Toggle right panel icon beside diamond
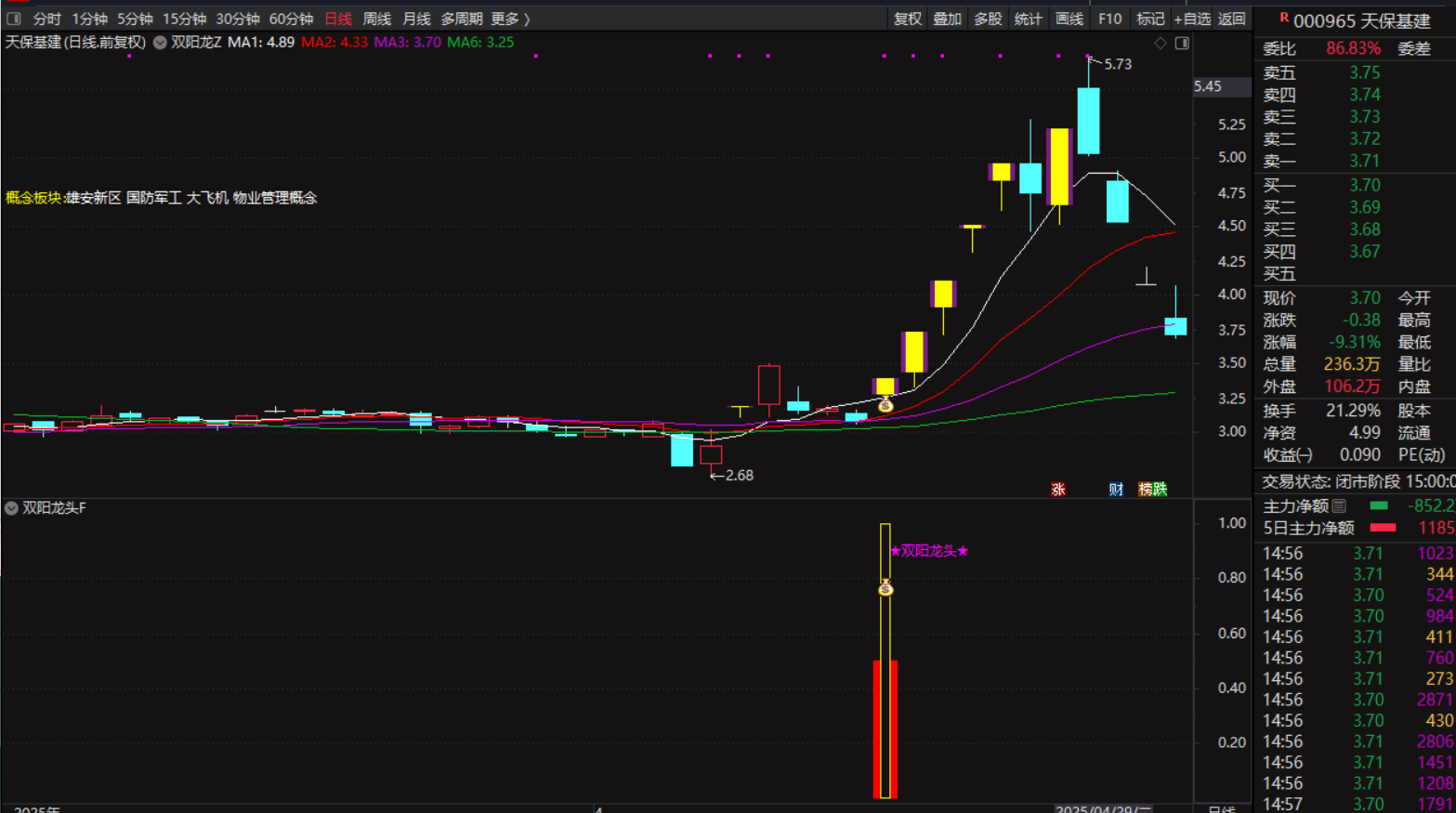1456x813 pixels. 1182,43
